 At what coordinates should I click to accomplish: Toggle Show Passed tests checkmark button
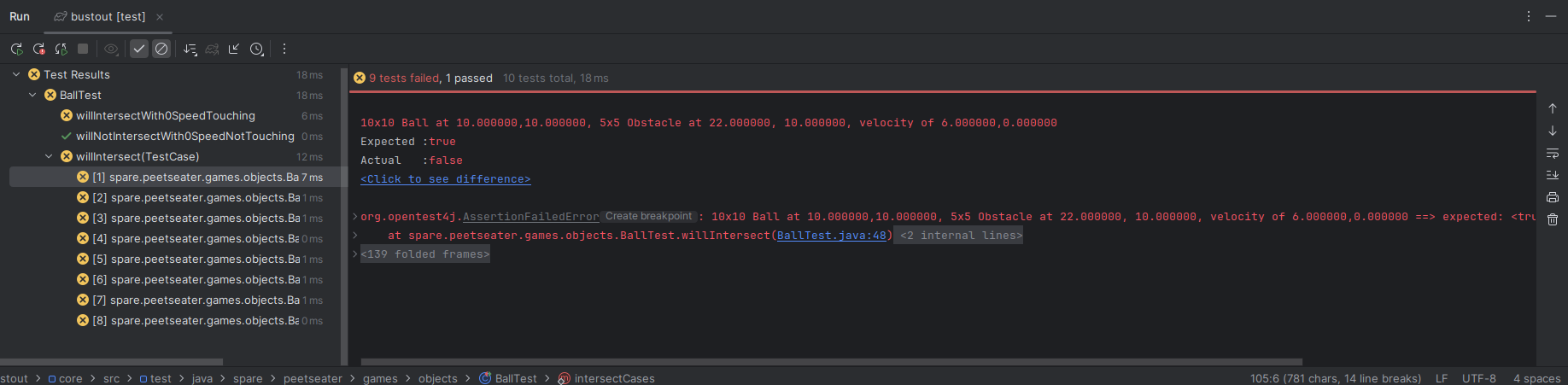coord(139,50)
